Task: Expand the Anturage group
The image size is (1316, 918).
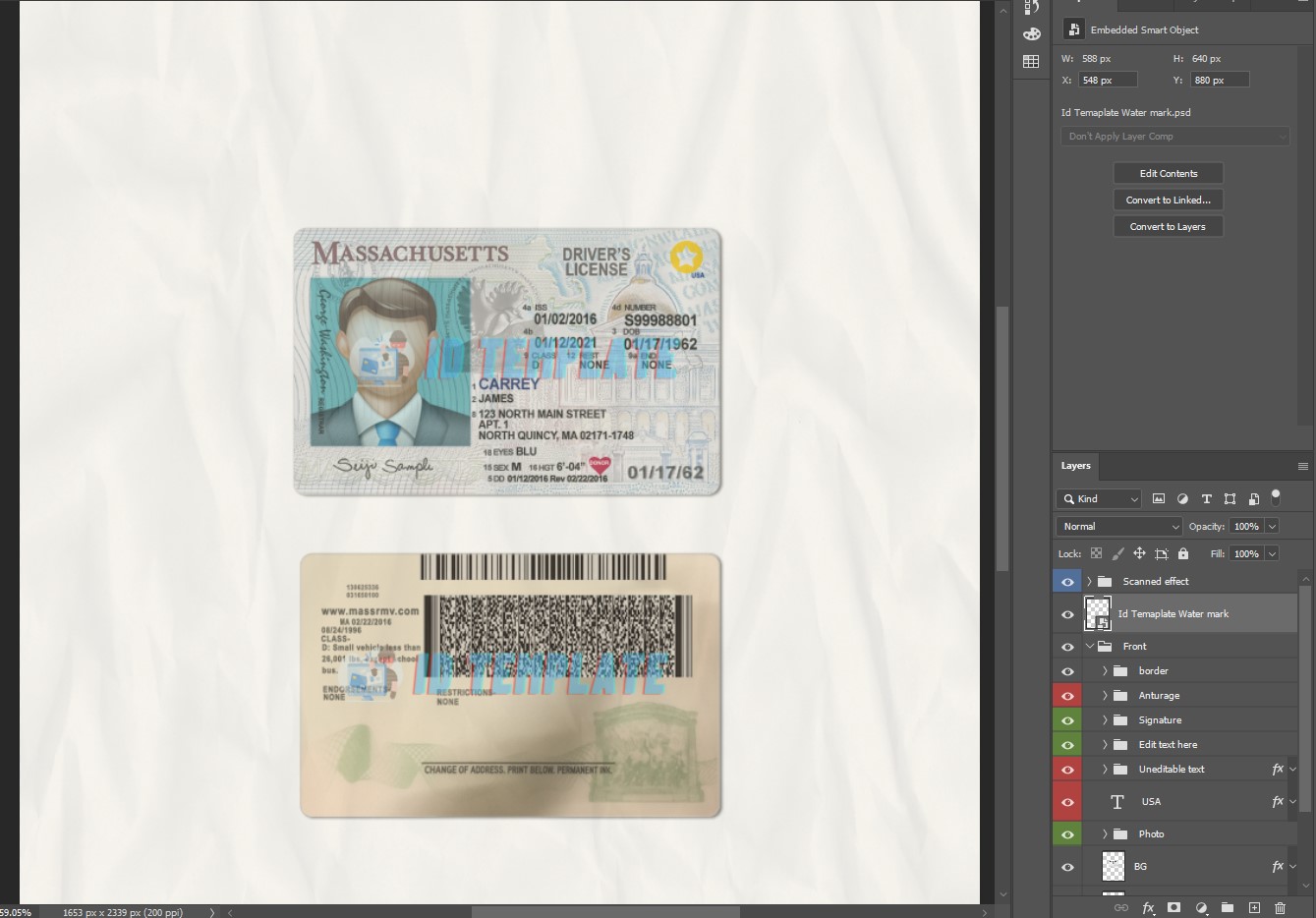Action: [1105, 695]
